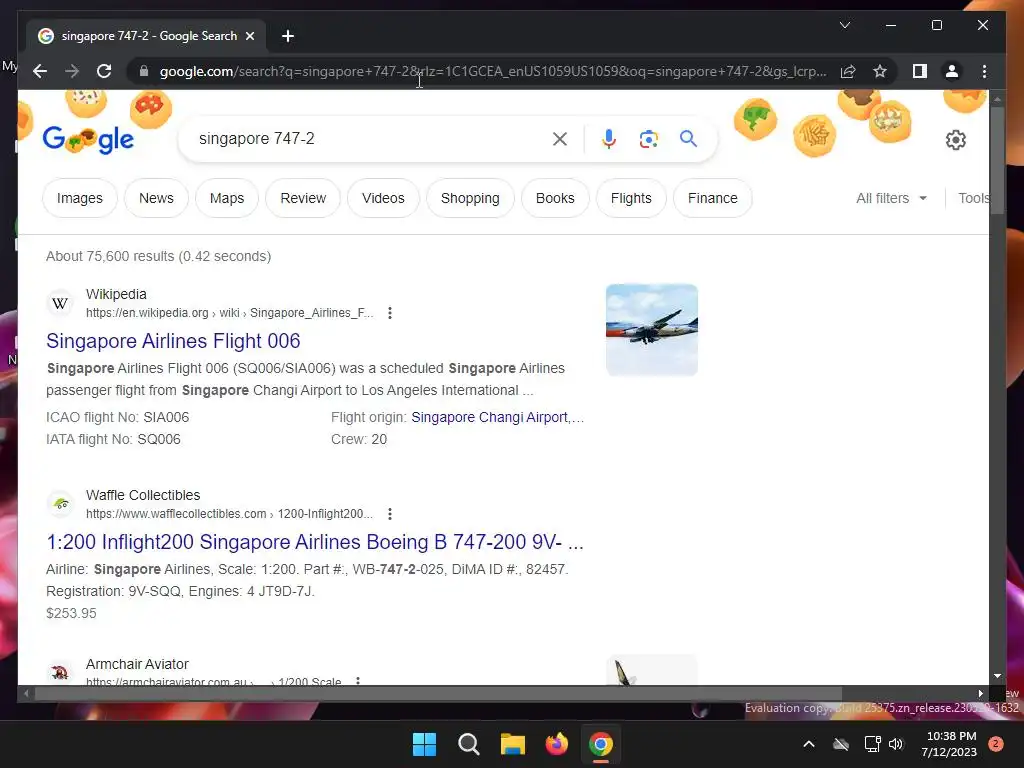Select the Shopping filter chip

(x=470, y=198)
